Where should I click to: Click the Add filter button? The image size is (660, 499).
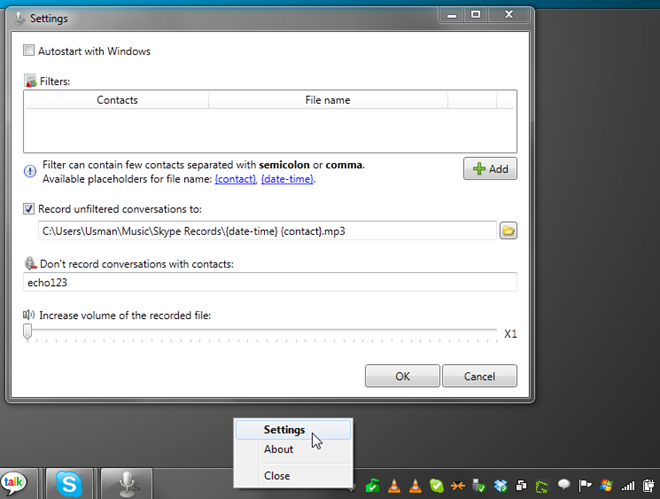490,169
